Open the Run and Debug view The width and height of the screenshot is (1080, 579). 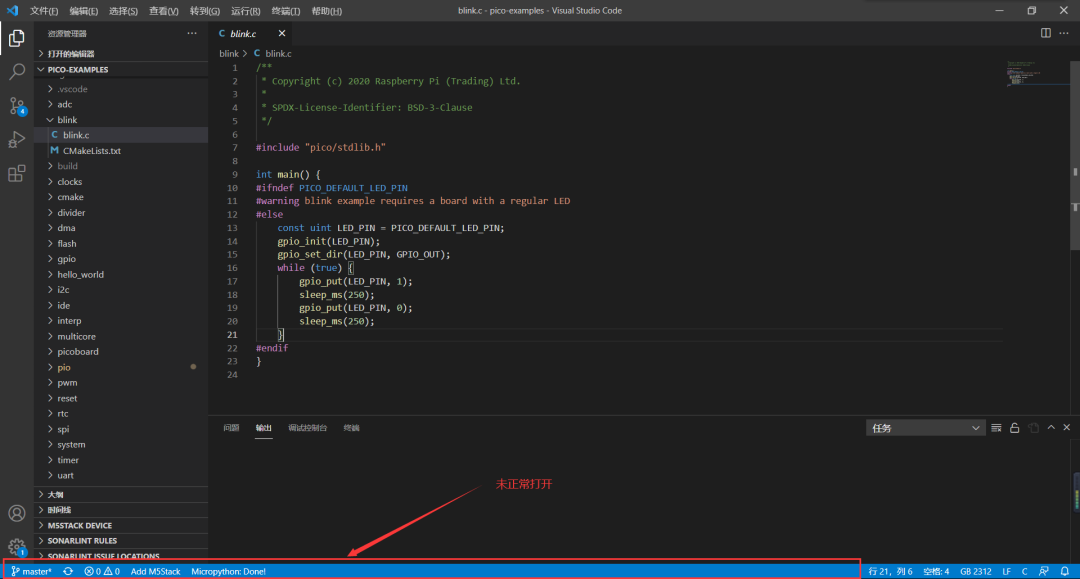coord(17,140)
